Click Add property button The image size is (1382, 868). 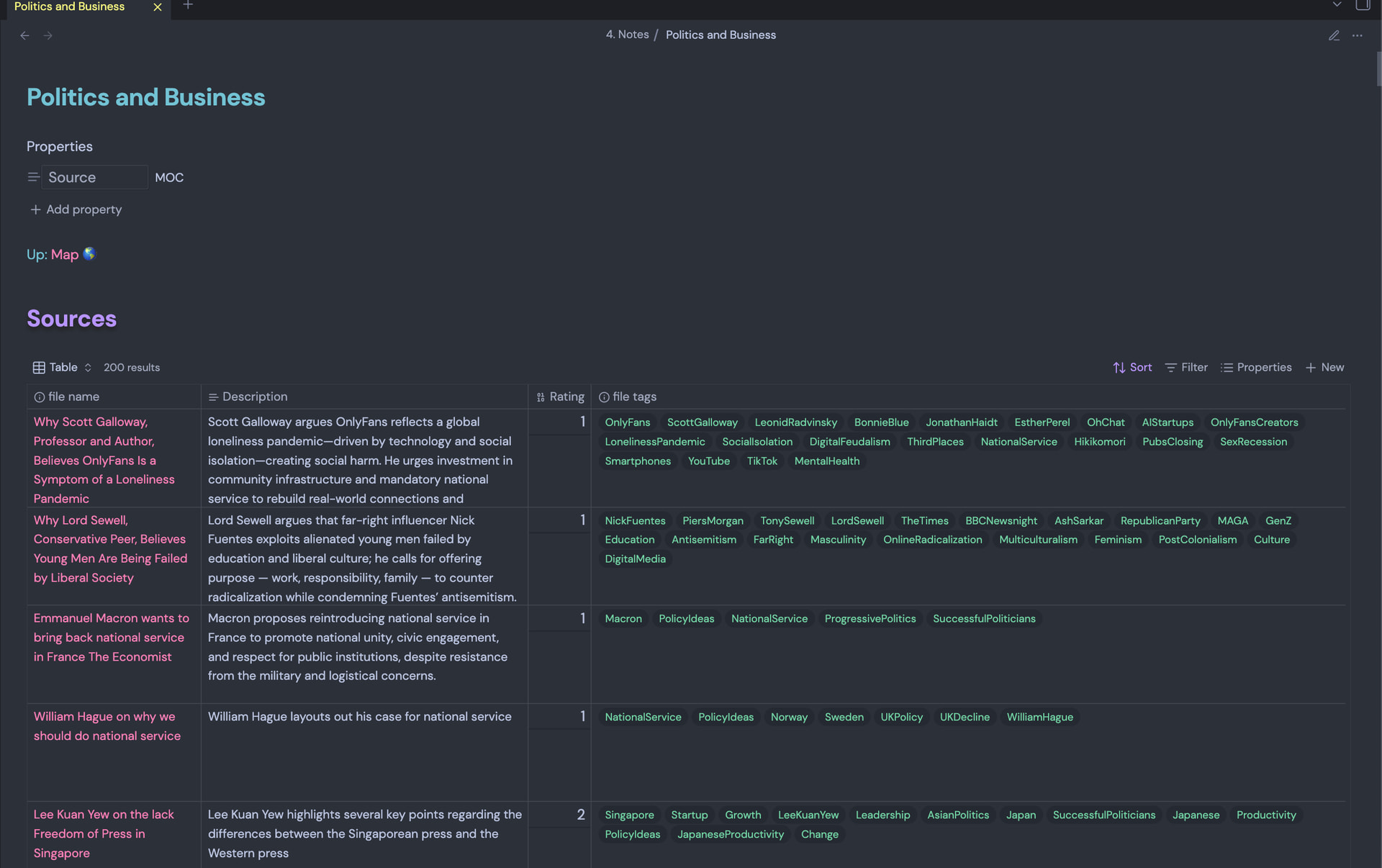(x=76, y=209)
